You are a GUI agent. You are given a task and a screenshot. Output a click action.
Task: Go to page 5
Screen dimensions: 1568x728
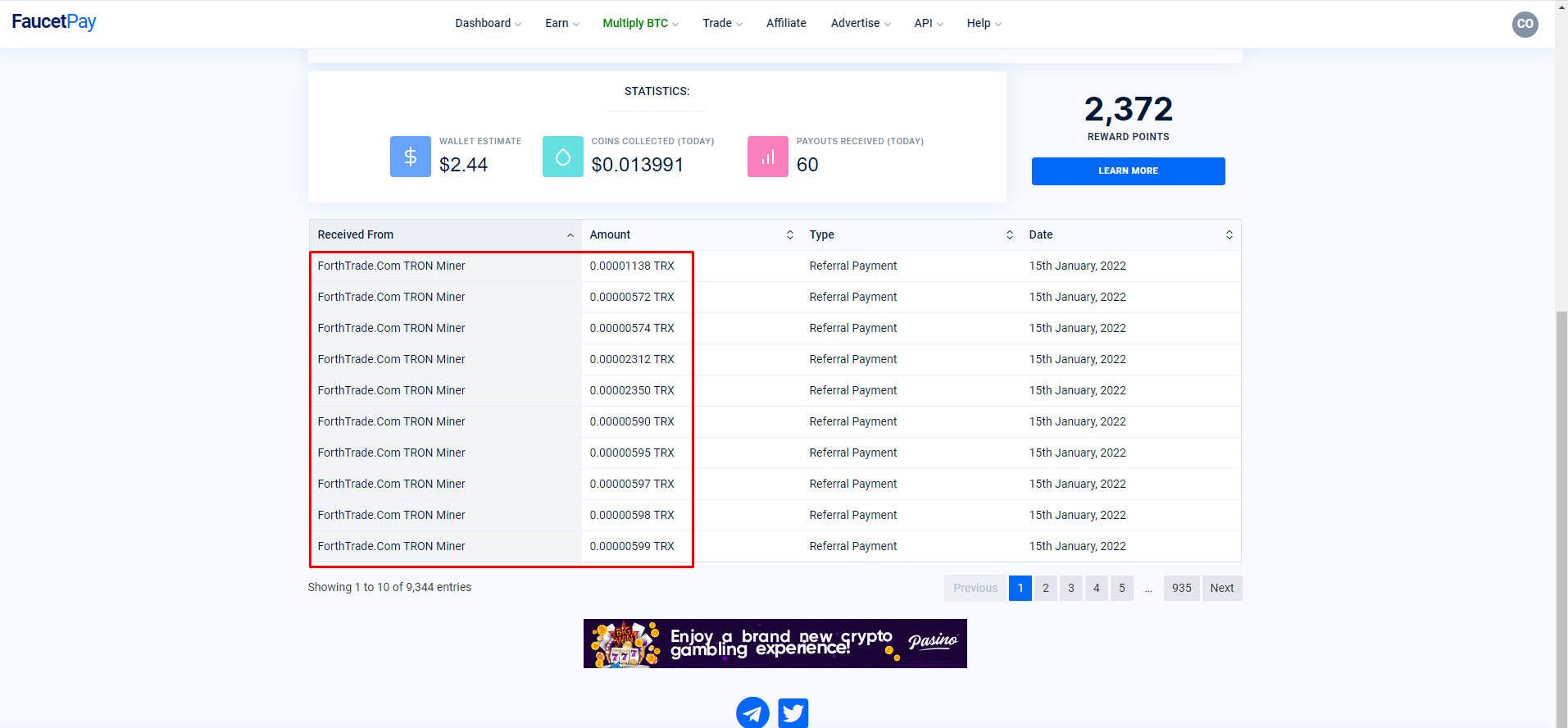tap(1122, 588)
